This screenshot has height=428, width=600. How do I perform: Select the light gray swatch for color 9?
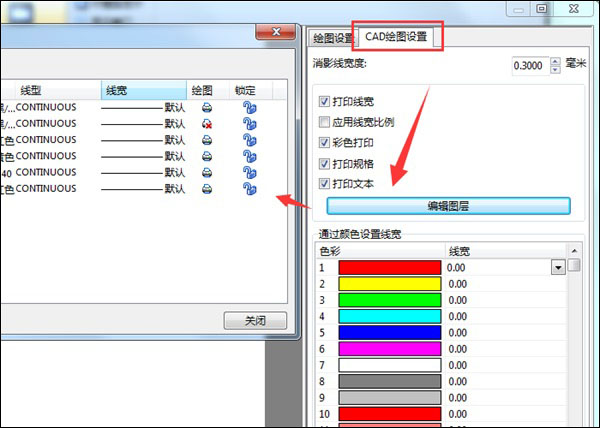pos(390,398)
